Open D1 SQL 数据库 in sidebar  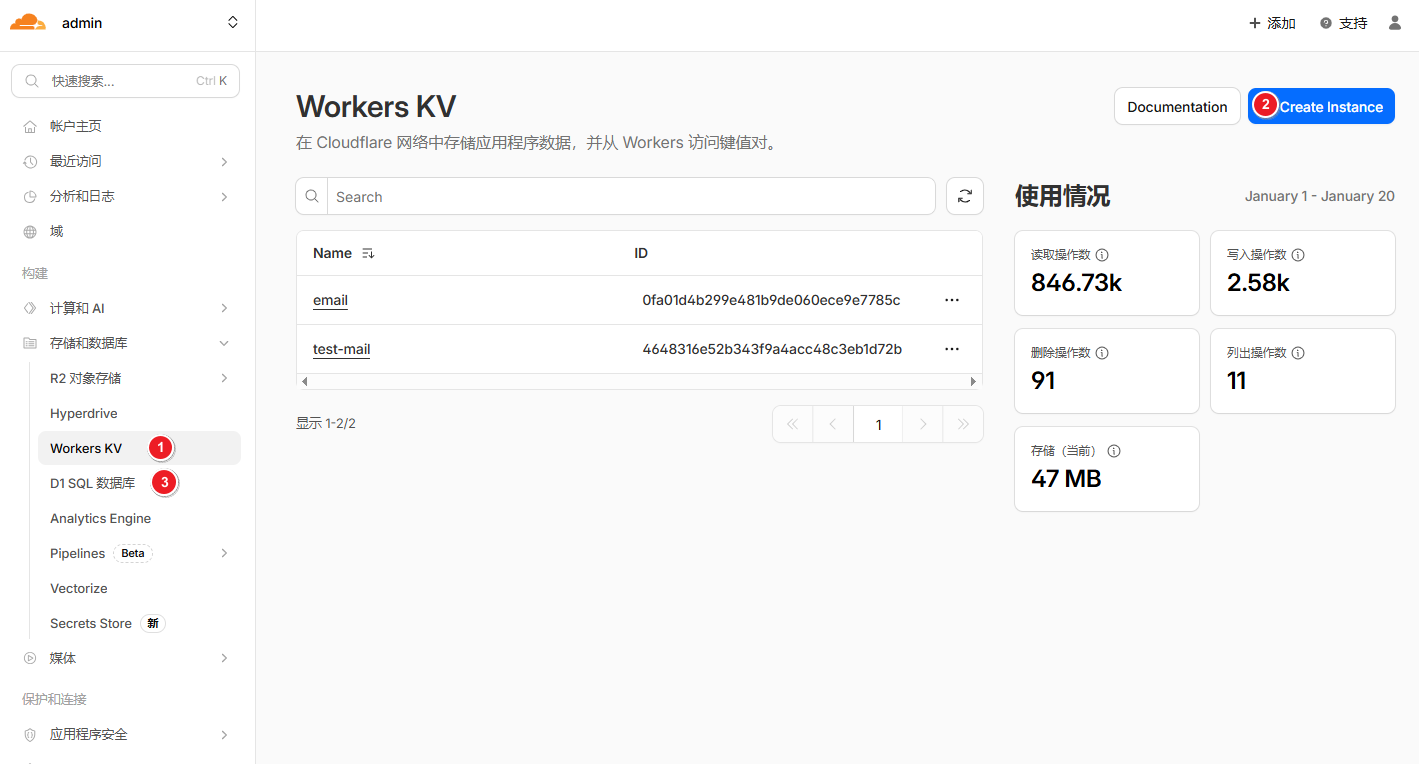pyautogui.click(x=93, y=483)
